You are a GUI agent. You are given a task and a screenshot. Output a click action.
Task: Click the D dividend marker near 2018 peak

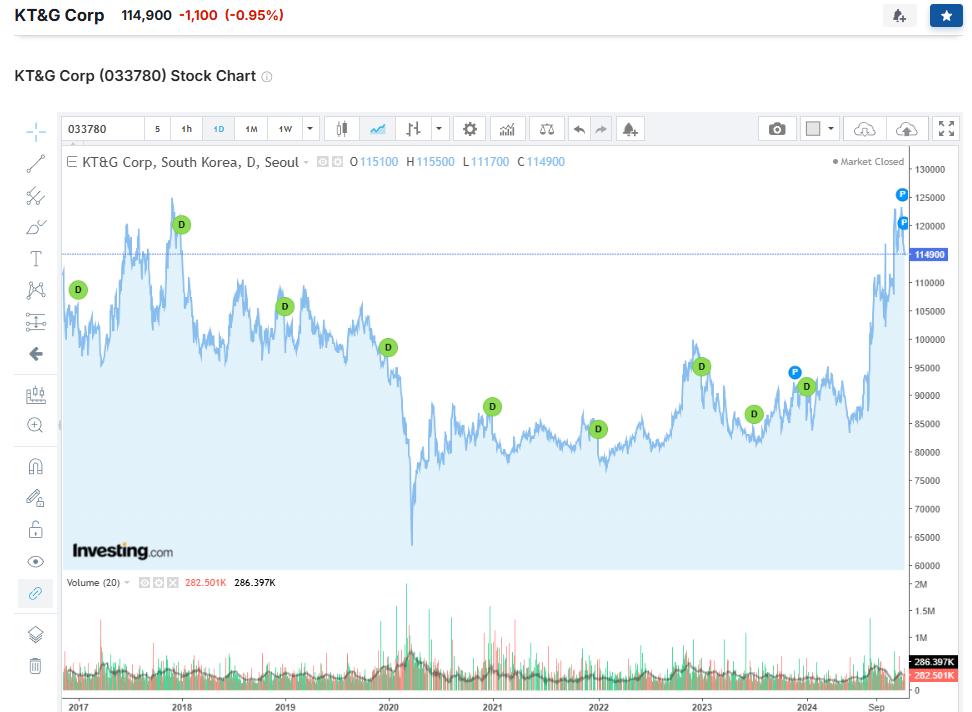[x=181, y=224]
